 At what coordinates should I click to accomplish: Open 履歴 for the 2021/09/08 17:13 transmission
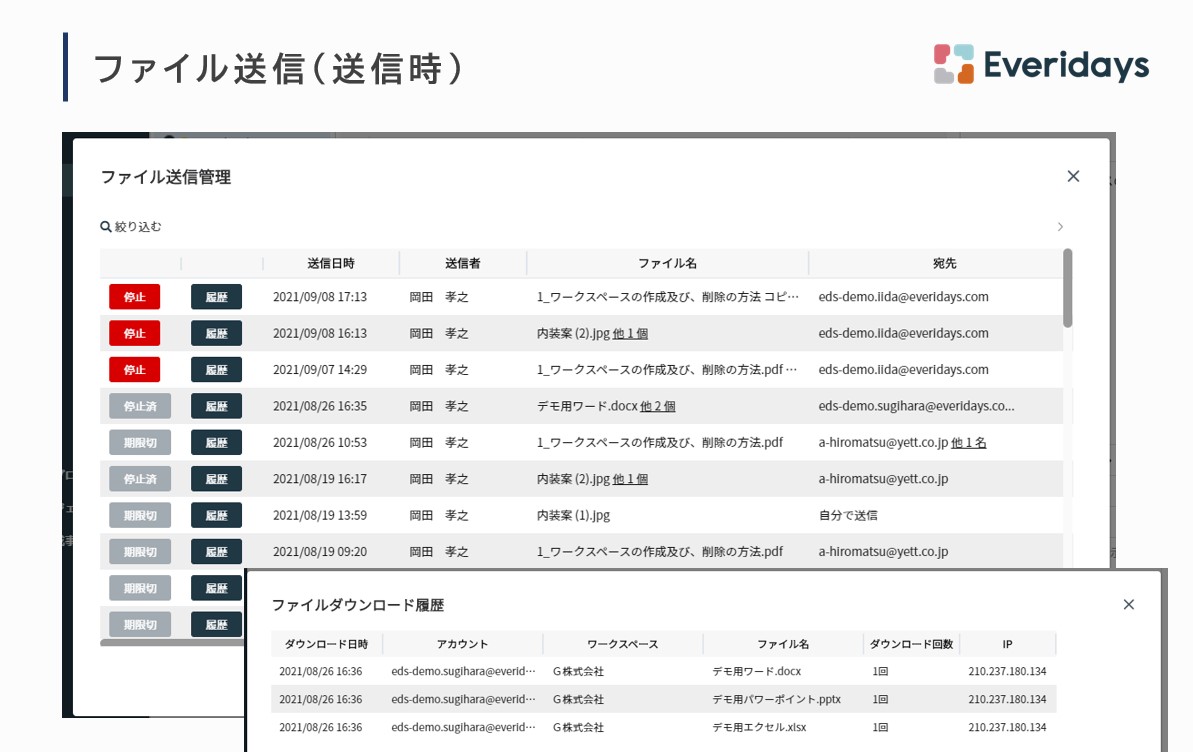pyautogui.click(x=216, y=297)
